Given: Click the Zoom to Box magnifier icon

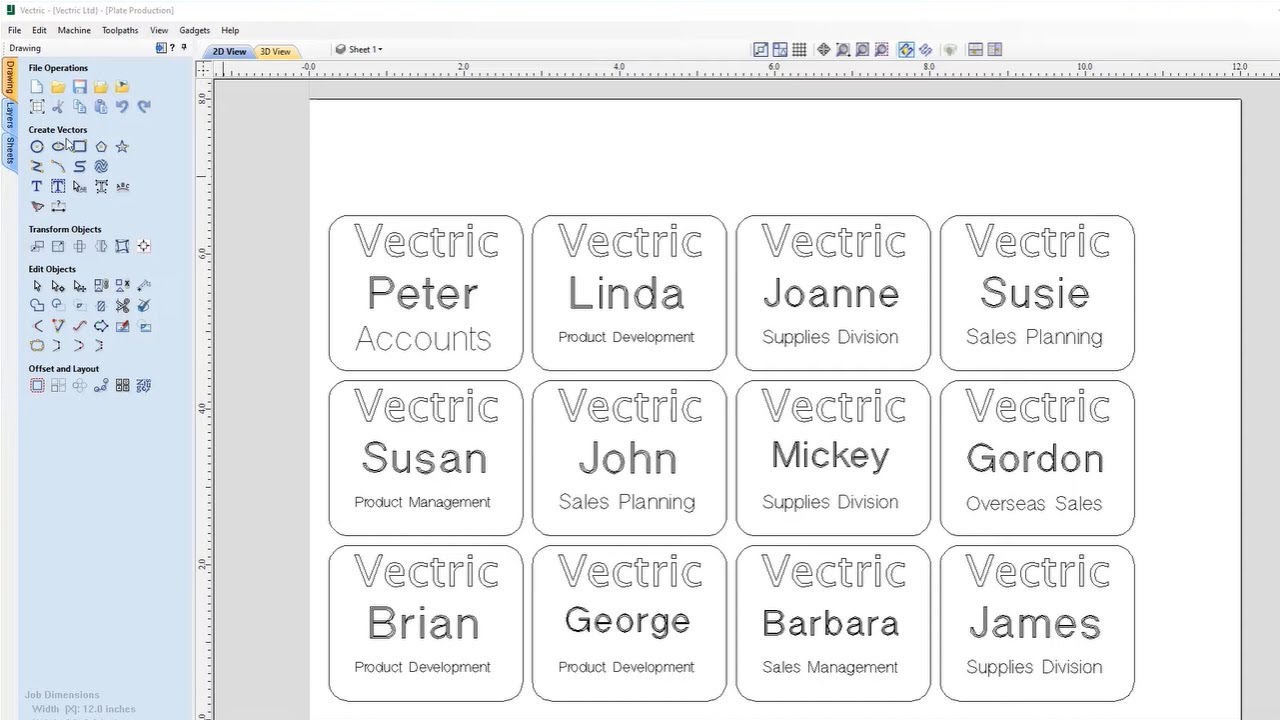Looking at the screenshot, I should pyautogui.click(x=843, y=50).
